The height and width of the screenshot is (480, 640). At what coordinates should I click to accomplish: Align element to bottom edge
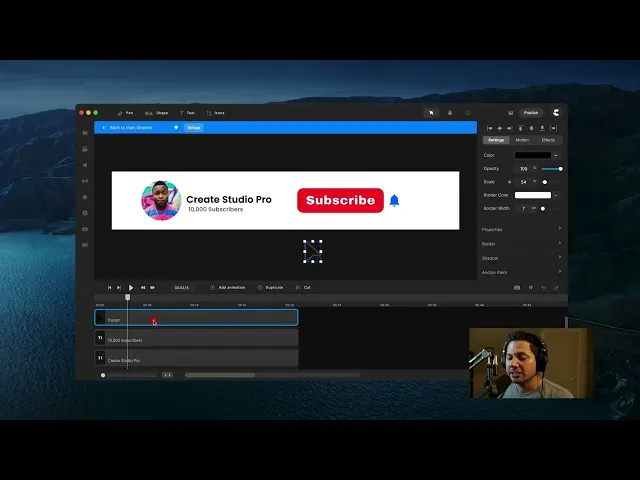542,128
